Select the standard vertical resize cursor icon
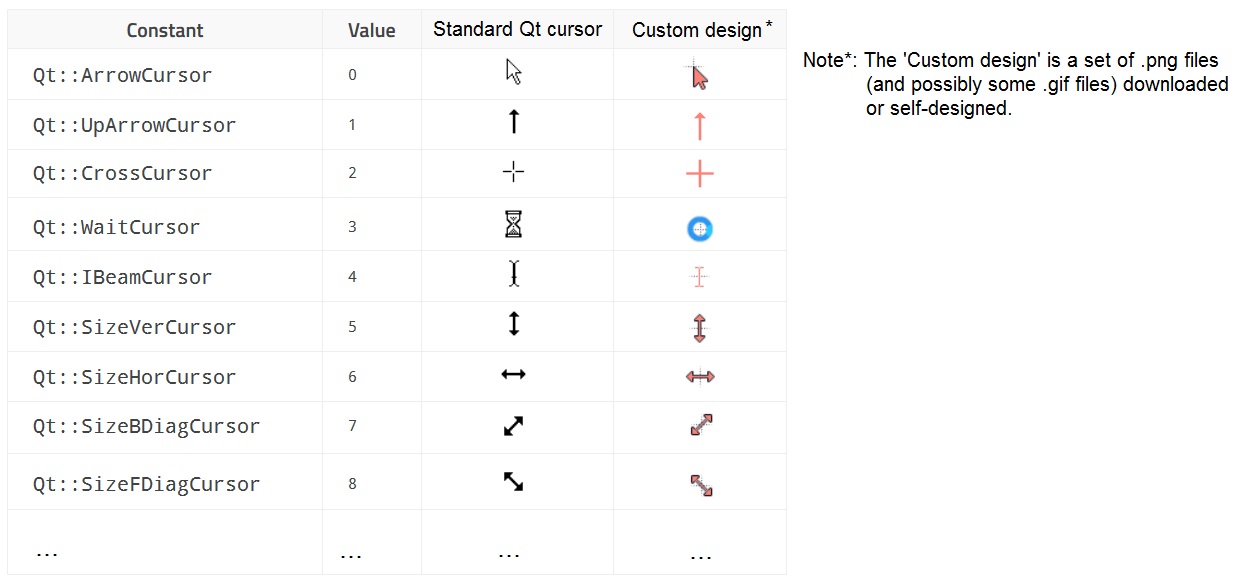 click(x=514, y=323)
